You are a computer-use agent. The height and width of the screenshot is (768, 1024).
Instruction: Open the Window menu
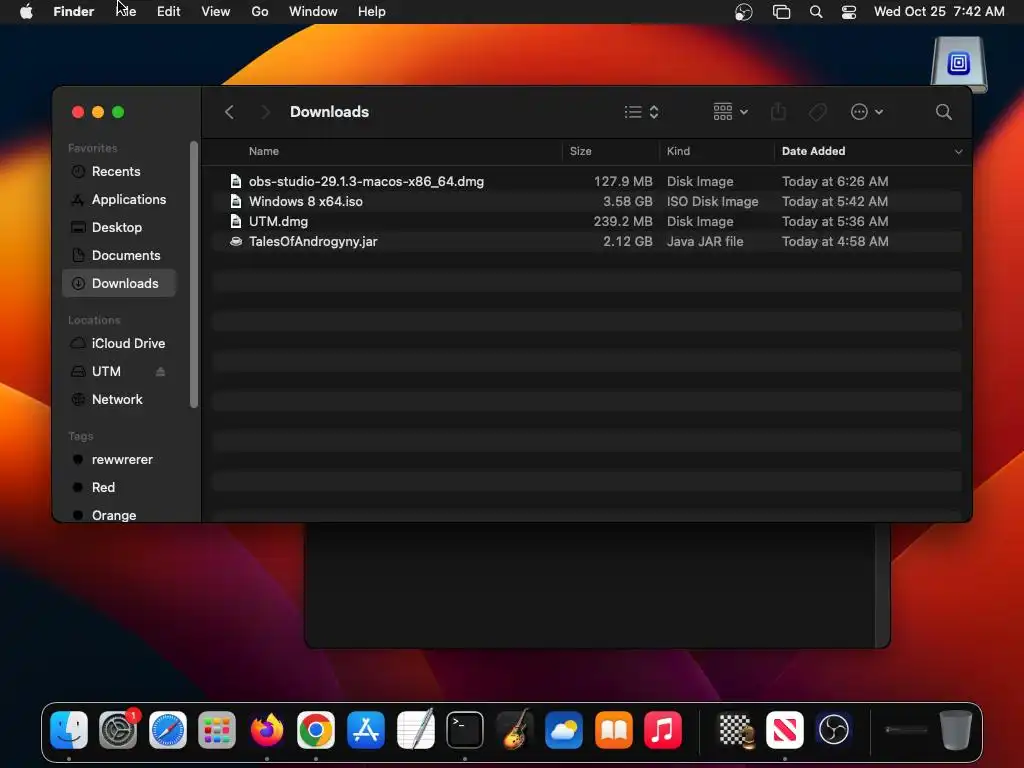pyautogui.click(x=313, y=12)
